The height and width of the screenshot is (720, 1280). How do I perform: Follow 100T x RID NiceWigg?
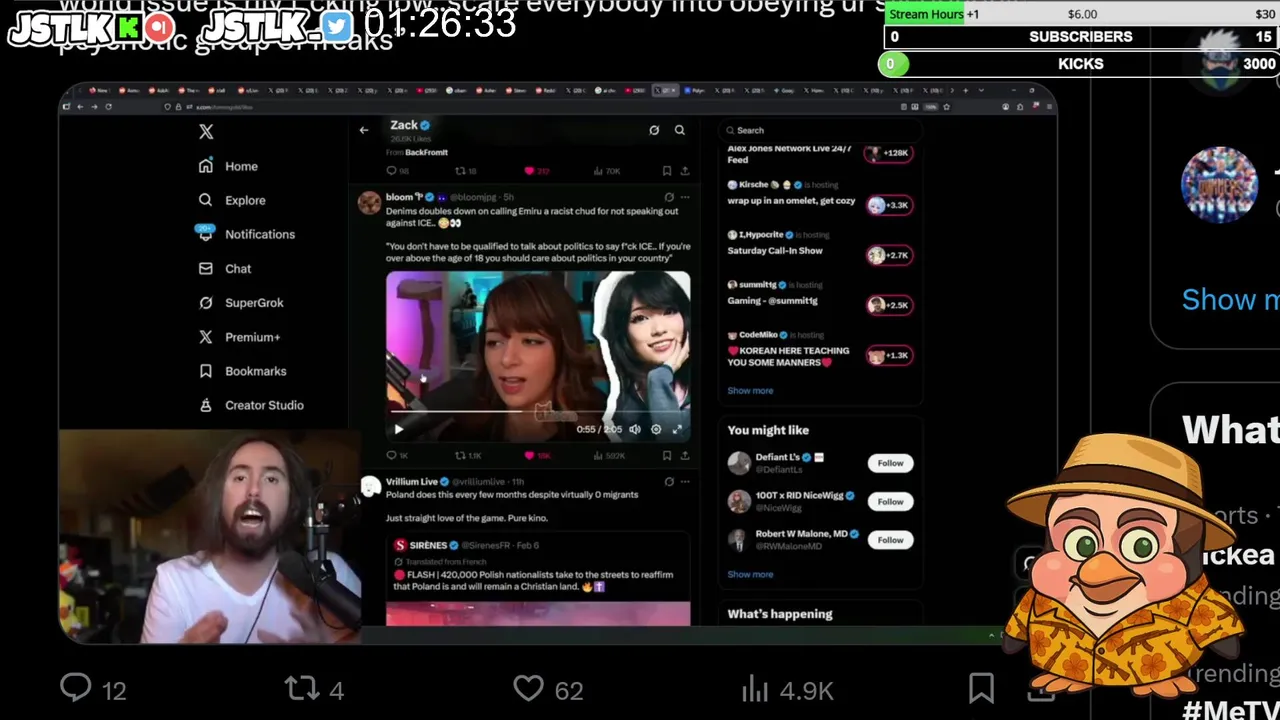coord(890,501)
